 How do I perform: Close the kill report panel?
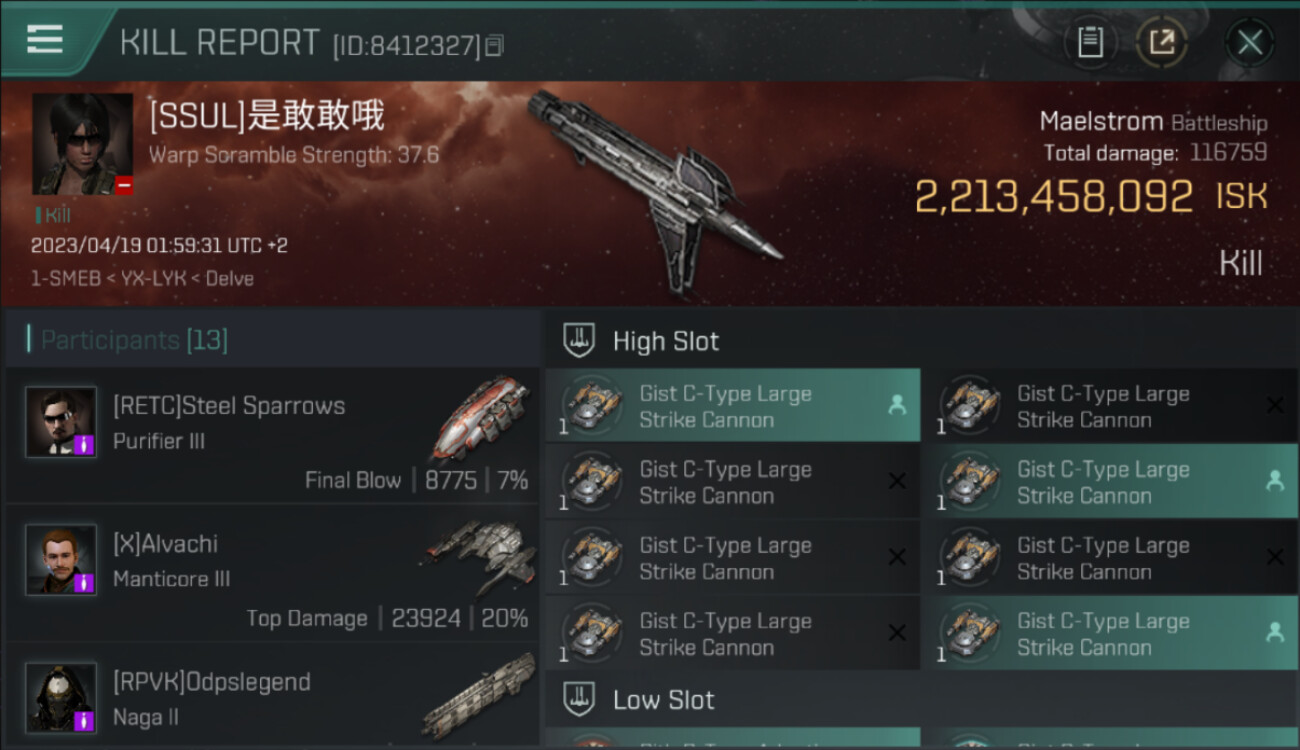[x=1249, y=42]
